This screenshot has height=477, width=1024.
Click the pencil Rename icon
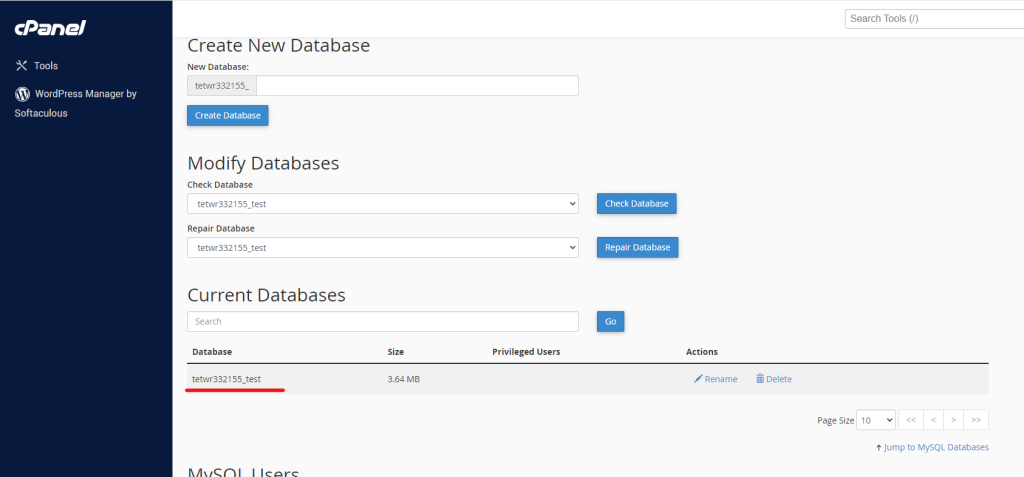698,379
